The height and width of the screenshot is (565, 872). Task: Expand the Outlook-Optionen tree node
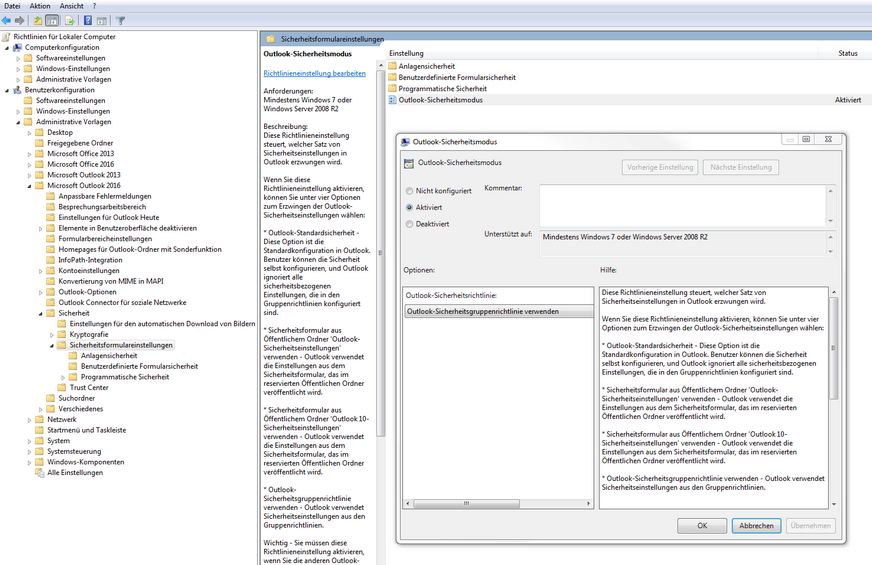[41, 293]
